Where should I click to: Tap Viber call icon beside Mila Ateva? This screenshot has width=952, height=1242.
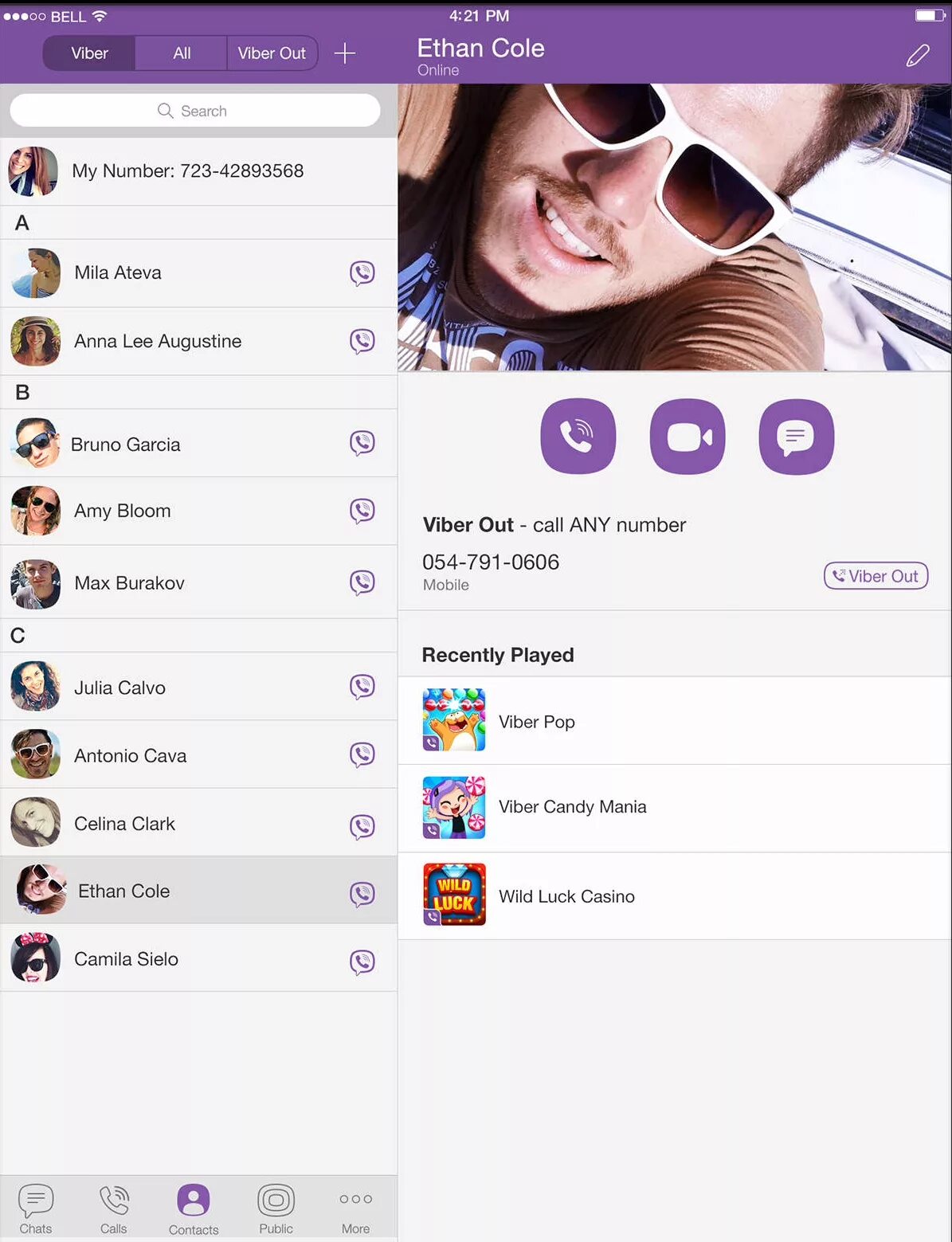(362, 273)
